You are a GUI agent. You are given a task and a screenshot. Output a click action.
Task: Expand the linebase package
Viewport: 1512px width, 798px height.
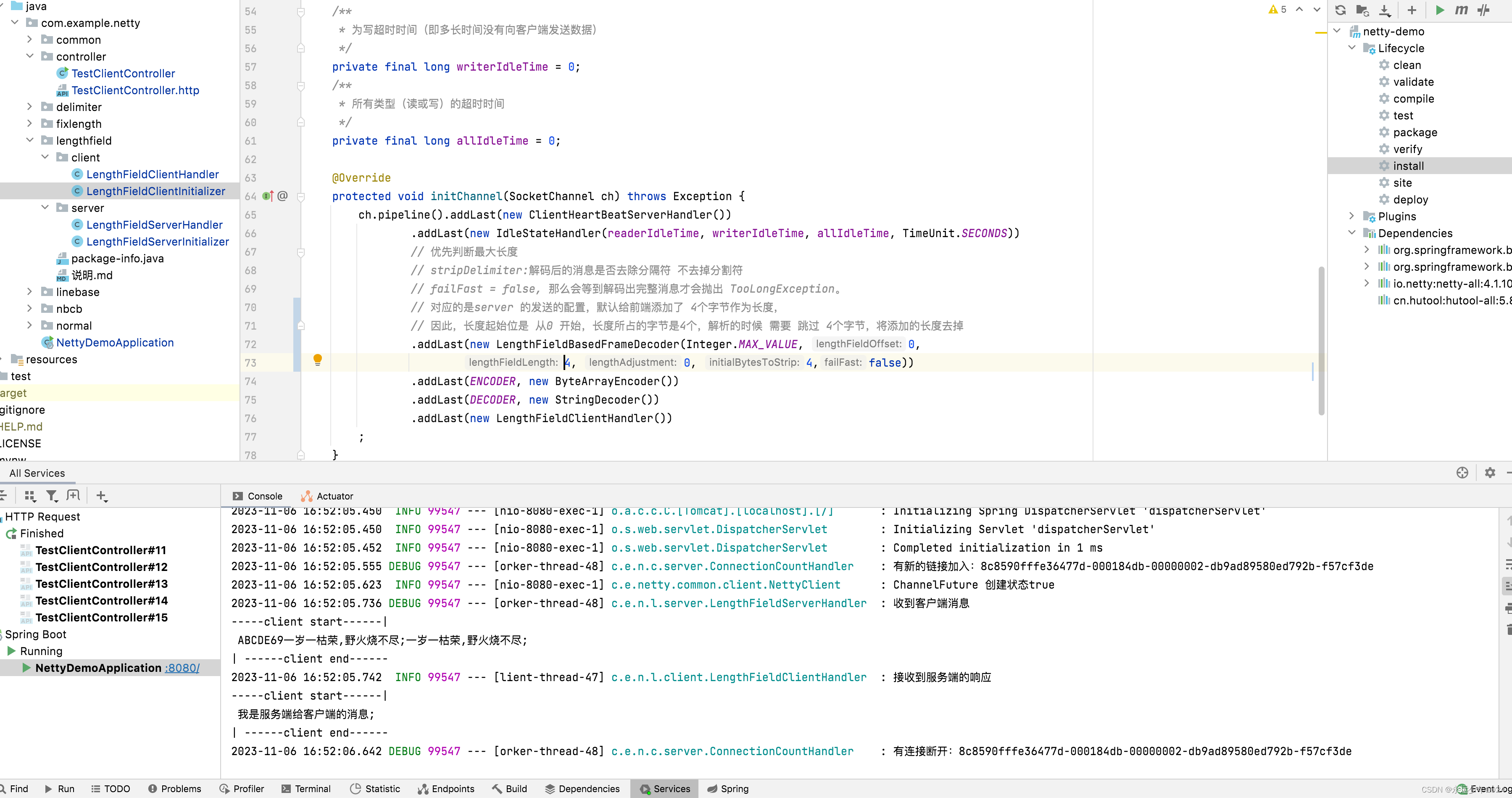(x=30, y=292)
